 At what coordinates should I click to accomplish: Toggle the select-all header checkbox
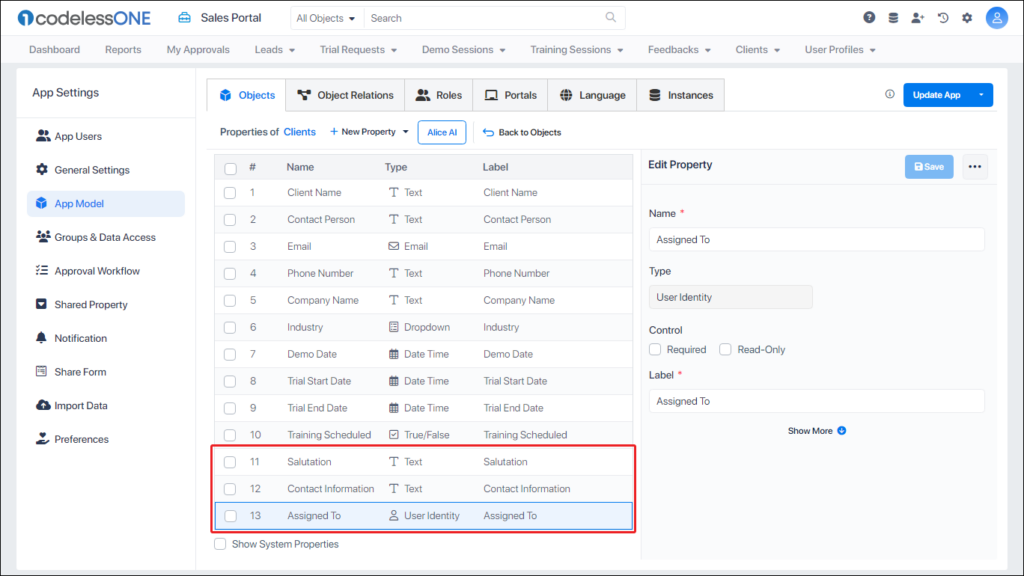(x=231, y=168)
